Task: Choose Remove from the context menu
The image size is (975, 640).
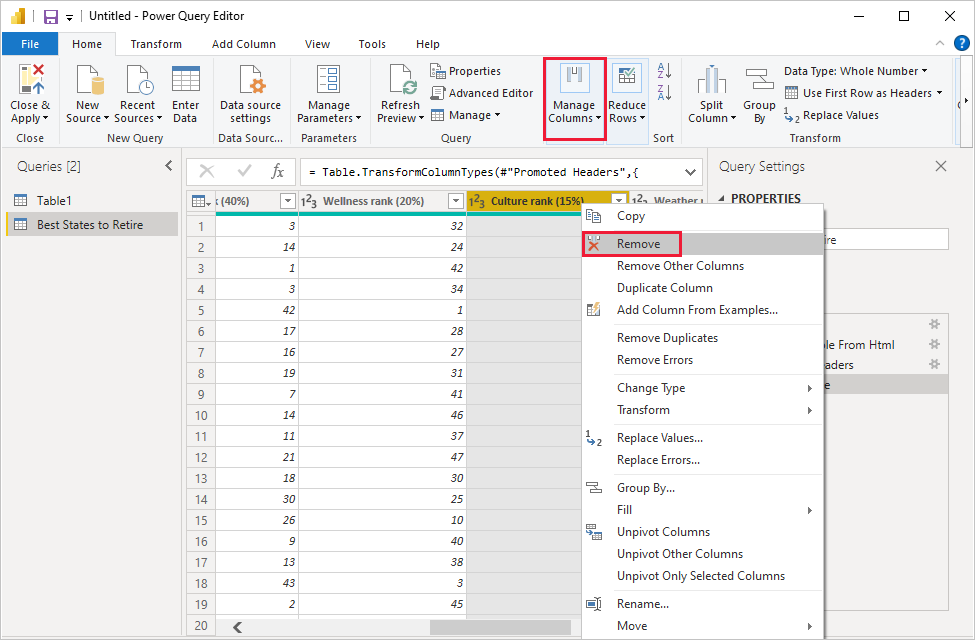Action: tap(703, 244)
